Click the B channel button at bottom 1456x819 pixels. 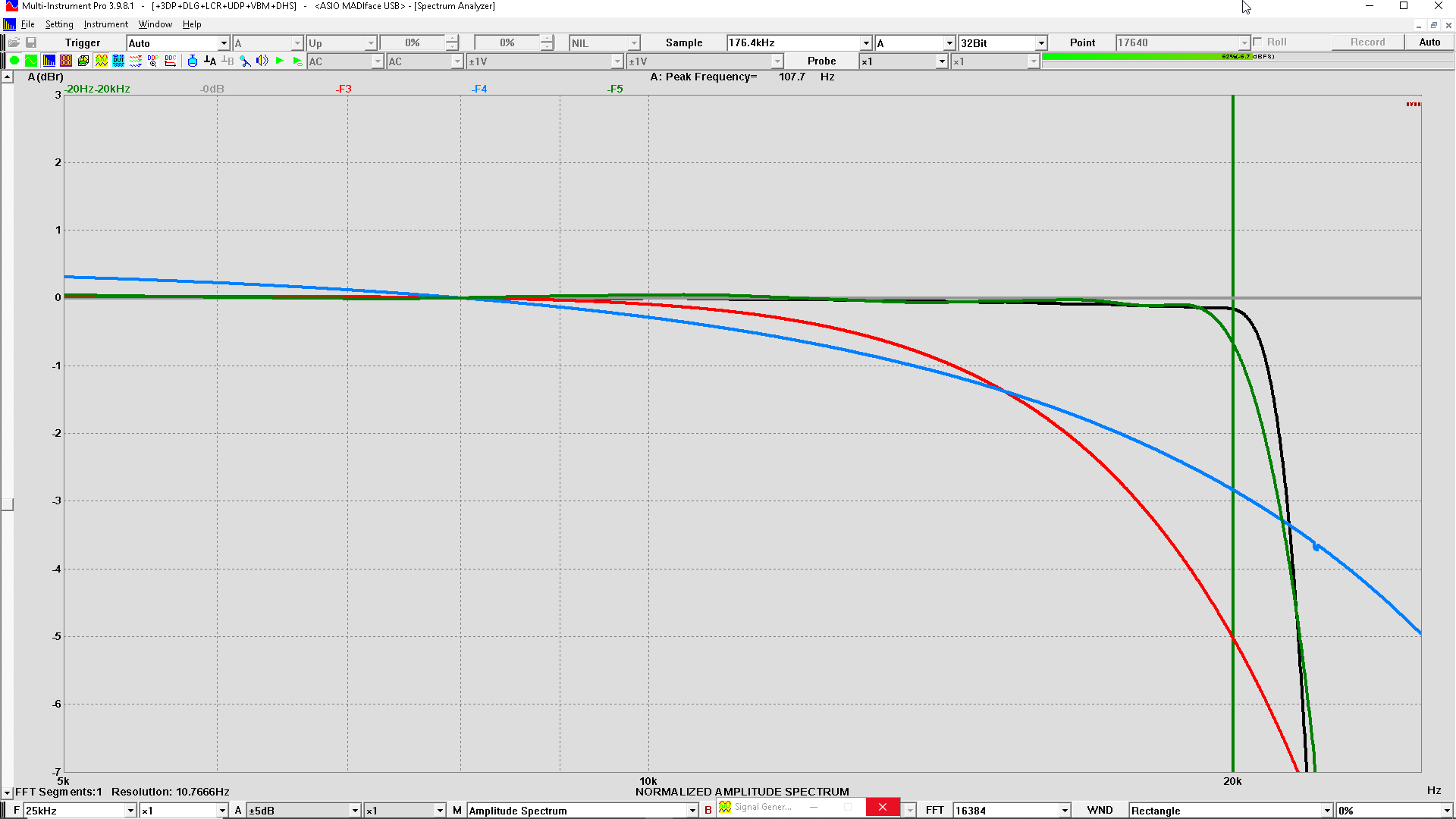coord(708,811)
